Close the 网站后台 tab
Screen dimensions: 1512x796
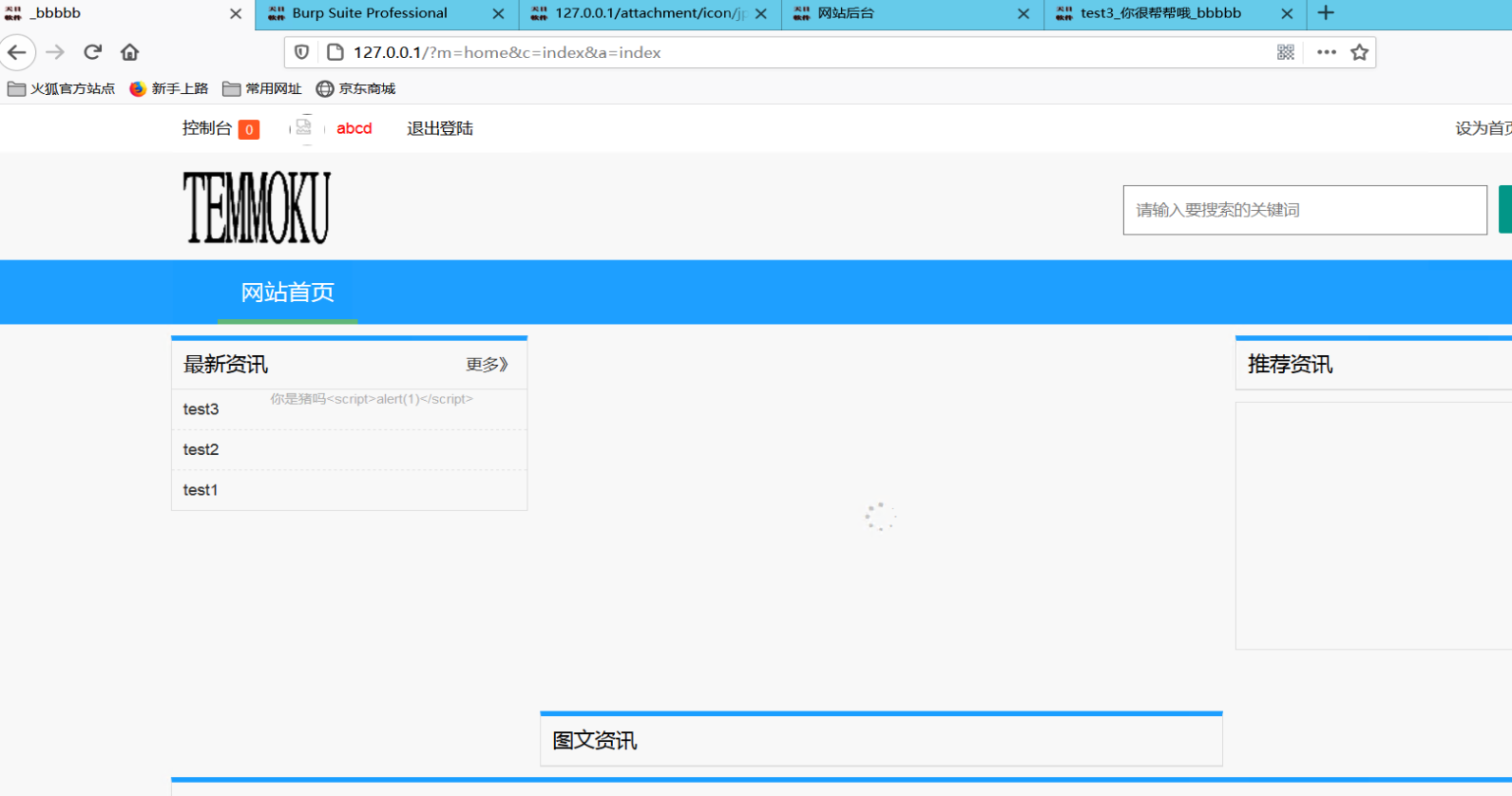point(1024,13)
